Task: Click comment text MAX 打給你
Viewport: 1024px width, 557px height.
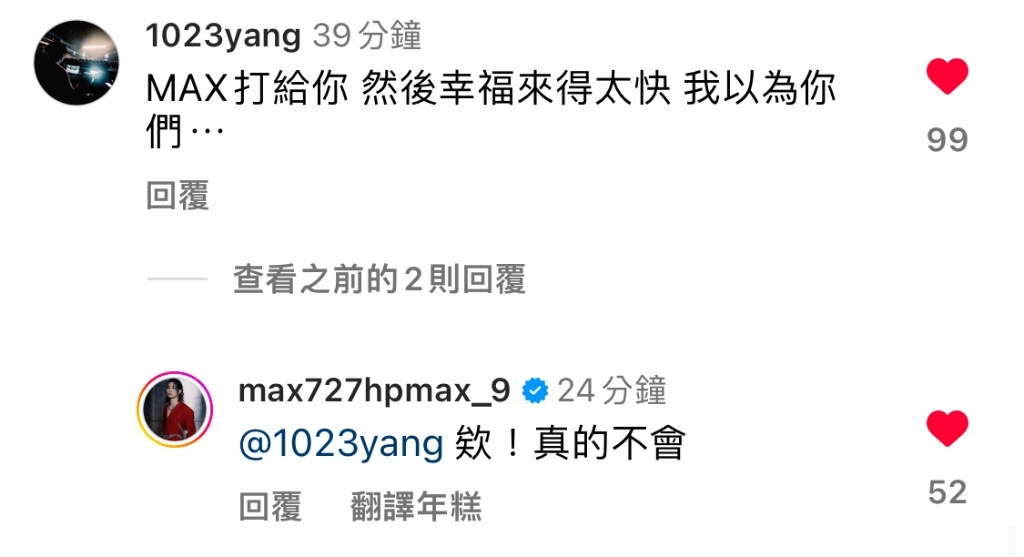Action: (246, 88)
